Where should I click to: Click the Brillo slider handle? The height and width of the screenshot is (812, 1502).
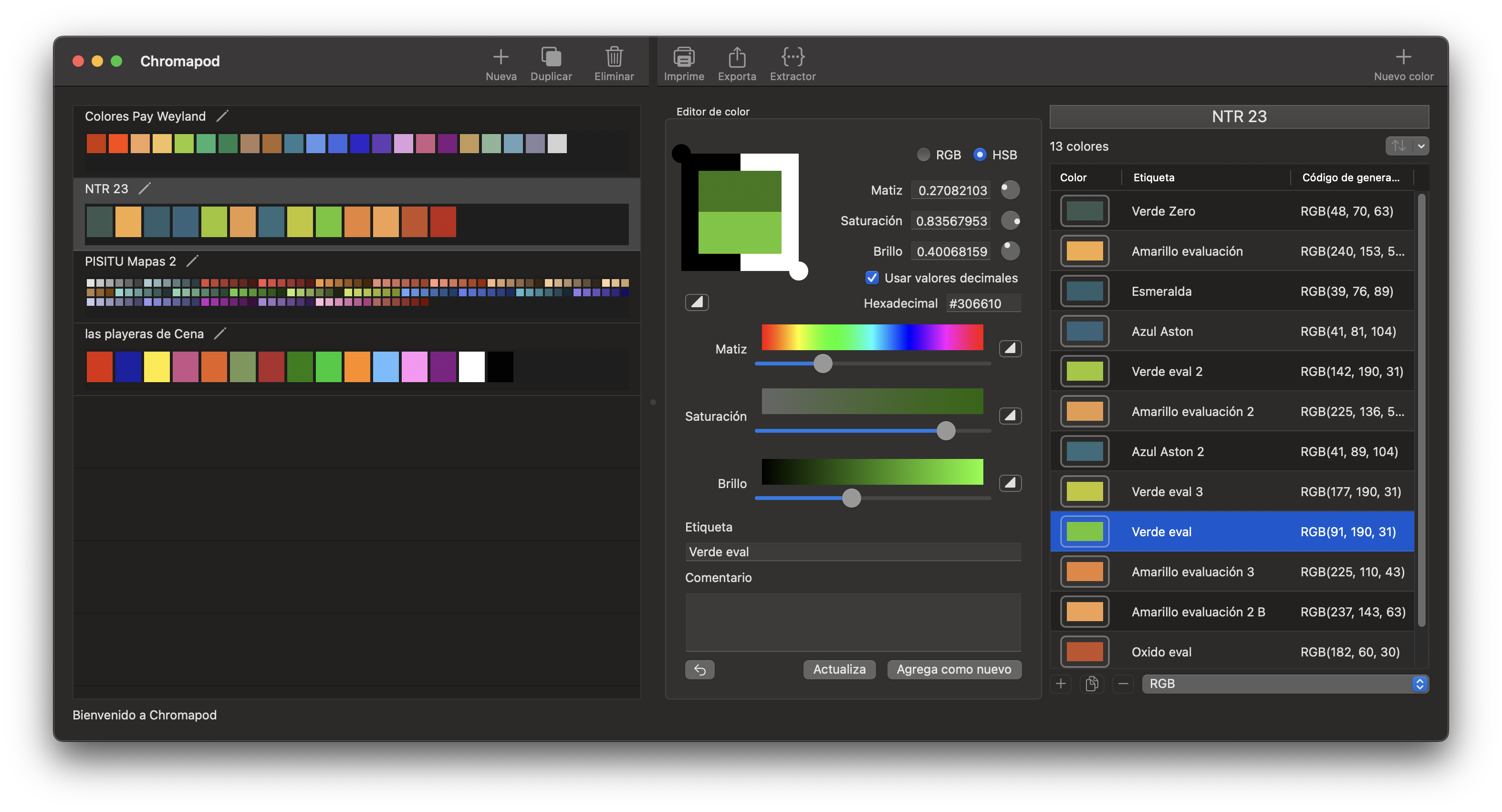tap(851, 498)
